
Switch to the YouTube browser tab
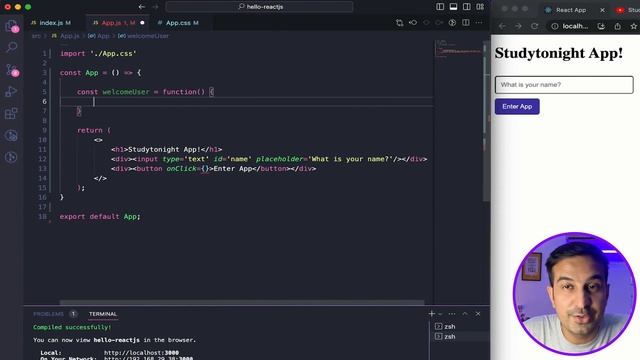pos(628,10)
